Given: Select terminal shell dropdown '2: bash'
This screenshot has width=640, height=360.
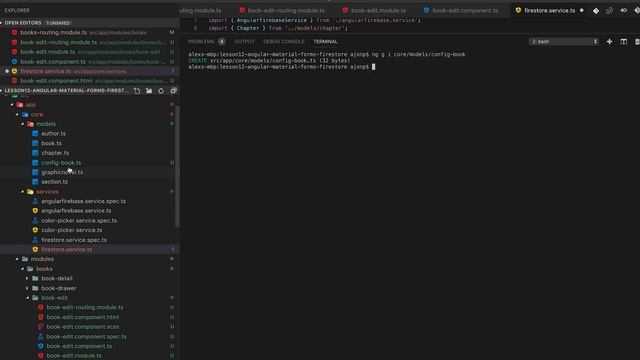Looking at the screenshot, I should (564, 42).
